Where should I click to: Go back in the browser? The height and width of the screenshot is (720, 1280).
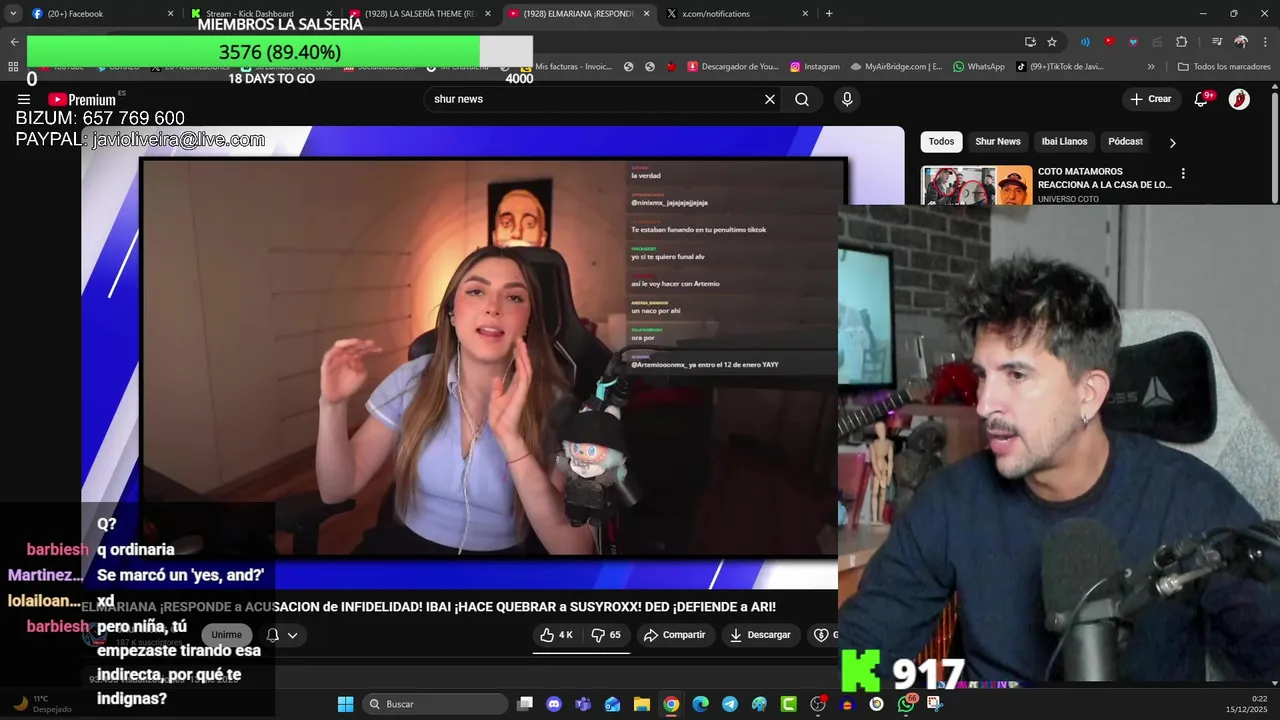point(14,42)
